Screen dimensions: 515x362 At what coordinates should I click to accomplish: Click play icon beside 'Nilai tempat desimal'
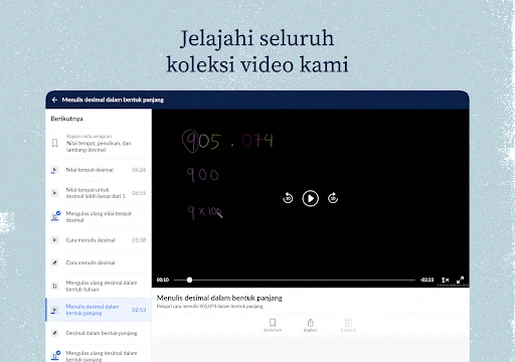(x=55, y=170)
